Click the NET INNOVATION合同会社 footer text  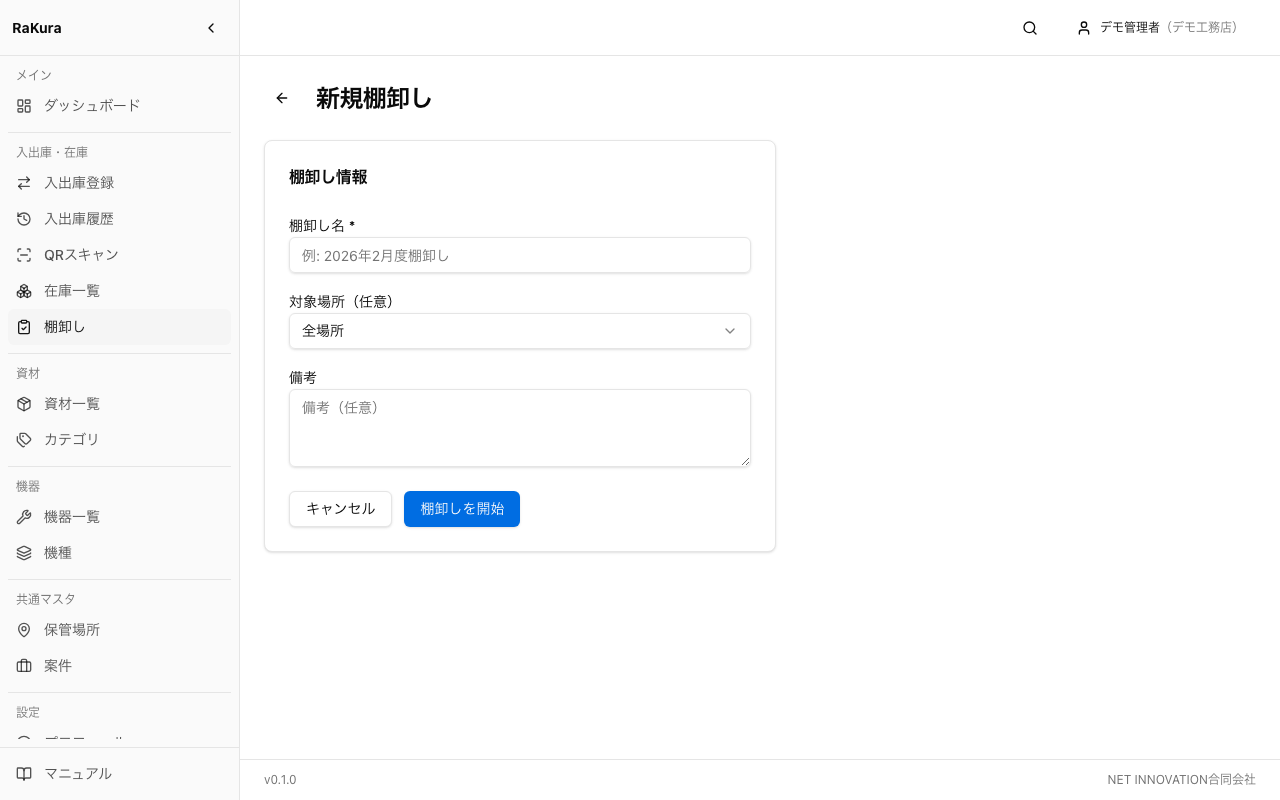click(1181, 780)
